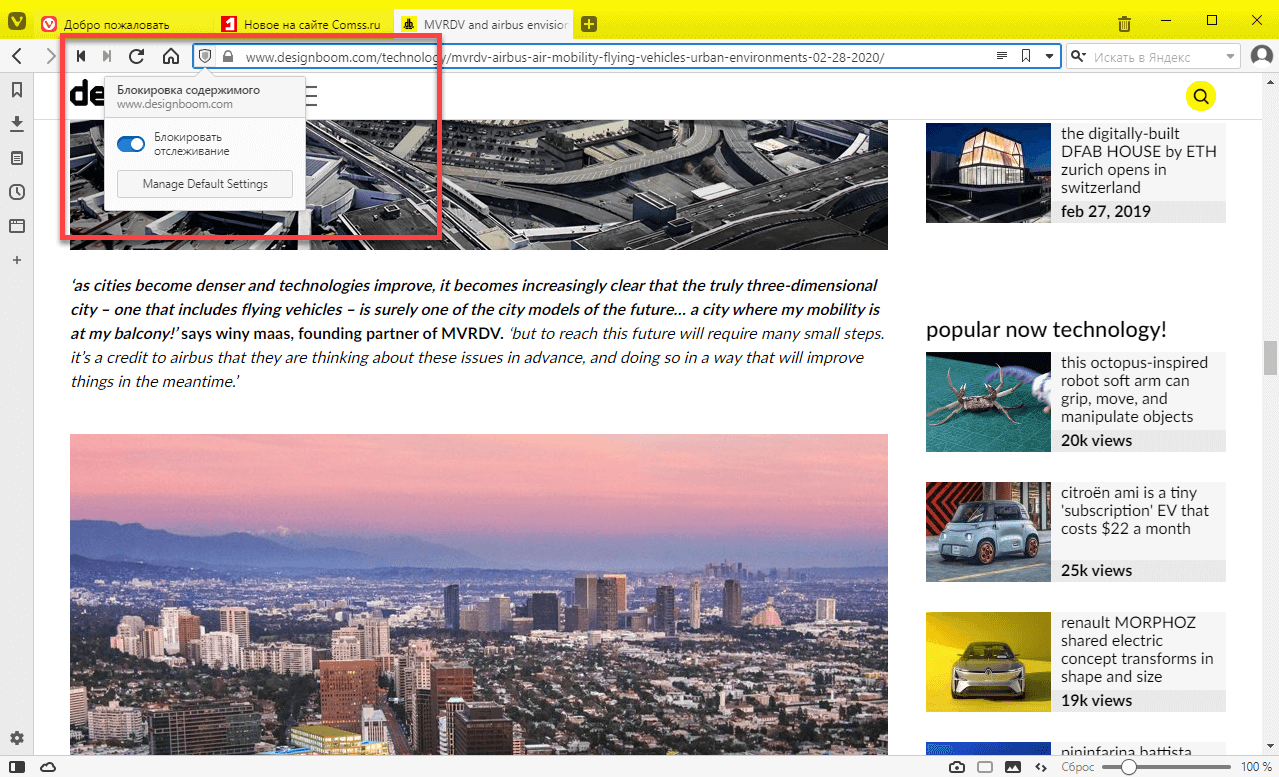Open the History side panel
1279x777 pixels.
(x=17, y=192)
